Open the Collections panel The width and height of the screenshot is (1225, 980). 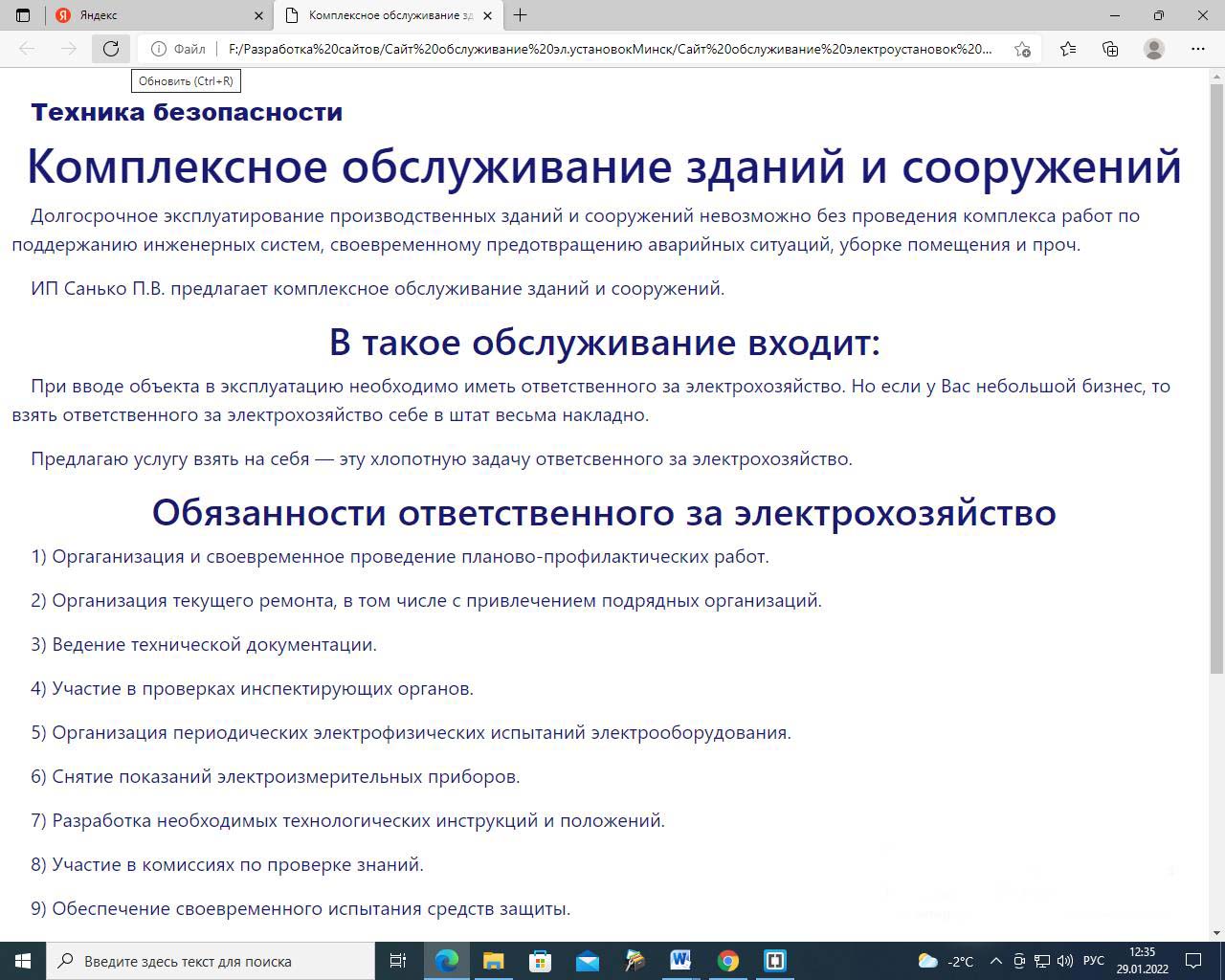click(1110, 49)
